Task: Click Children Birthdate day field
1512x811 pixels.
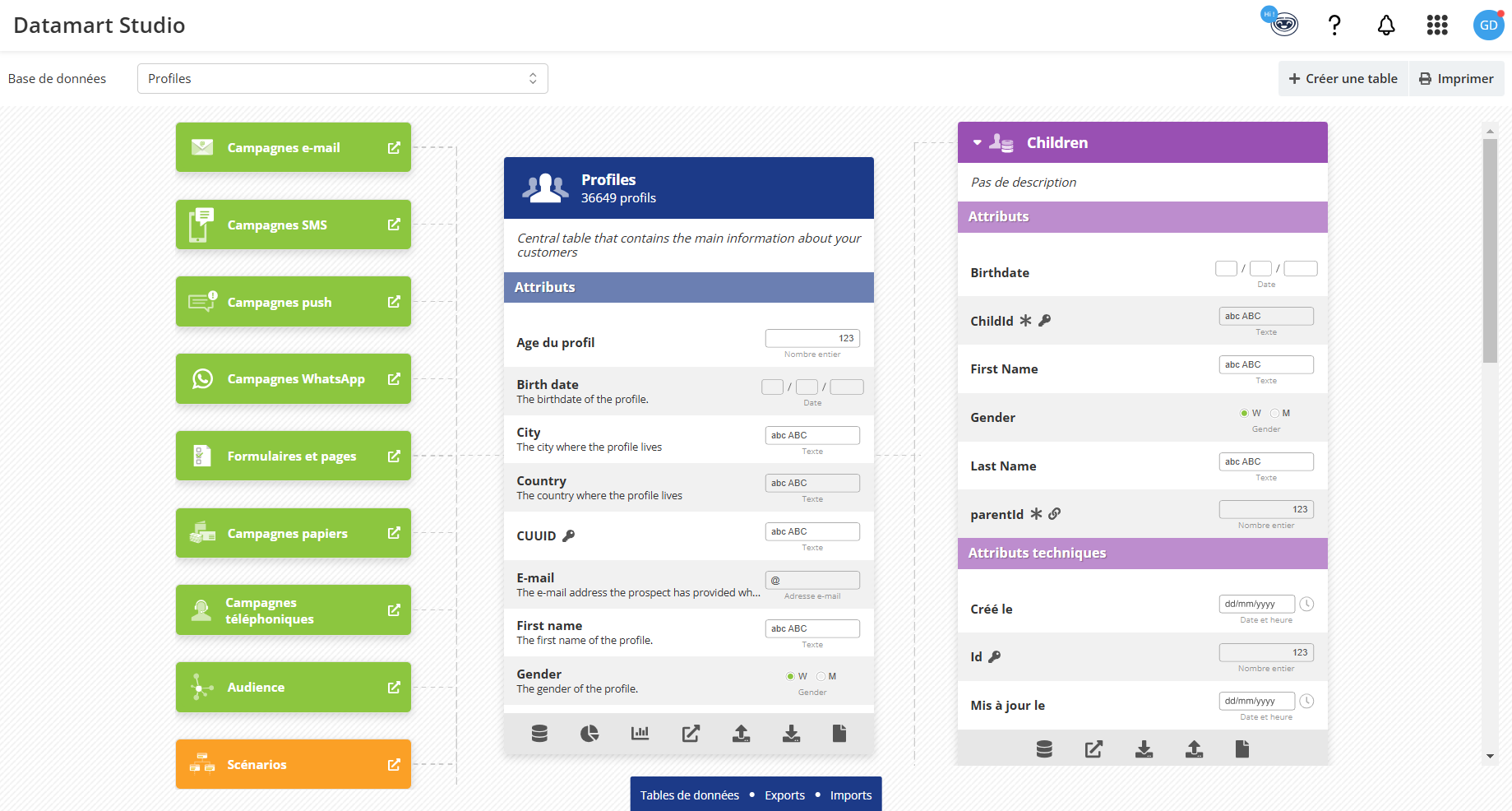Action: tap(1226, 268)
